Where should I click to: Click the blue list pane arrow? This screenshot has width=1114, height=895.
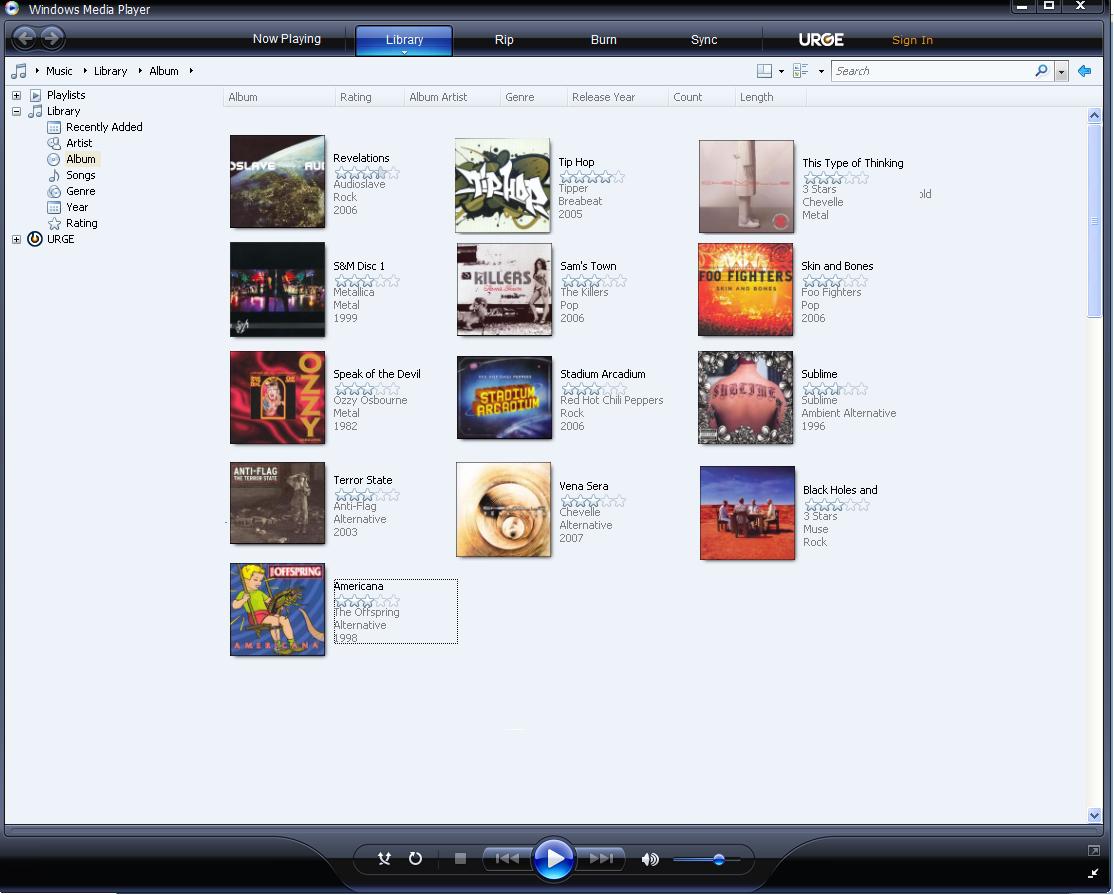(1084, 70)
